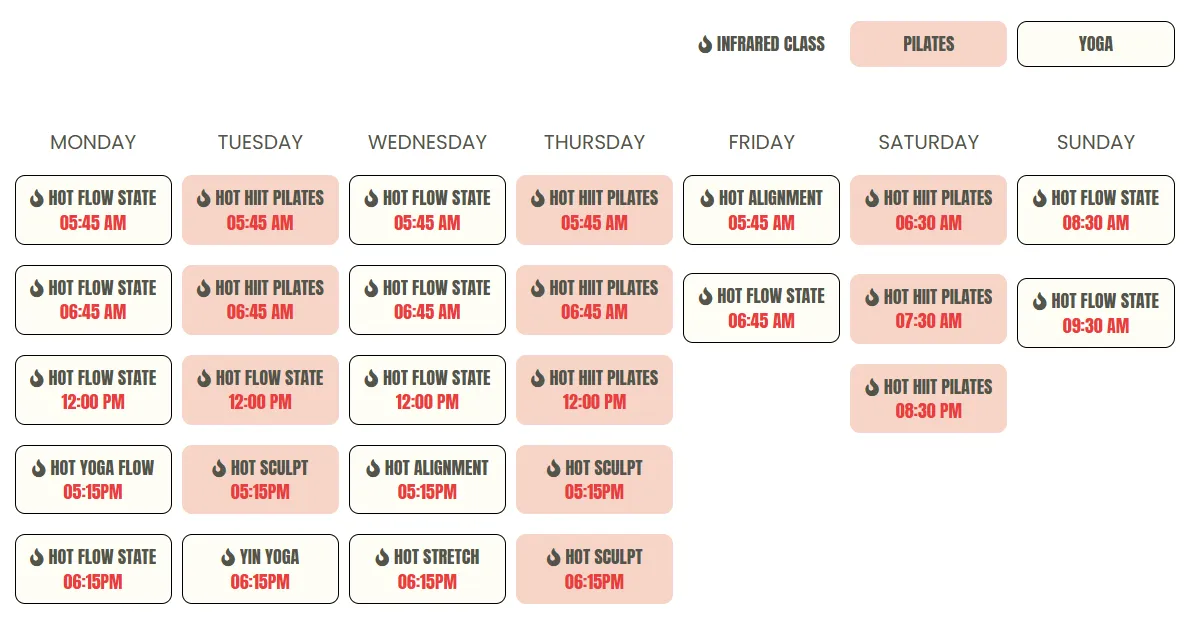Select the Monday column header
This screenshot has width=1192, height=620.
pyautogui.click(x=94, y=142)
